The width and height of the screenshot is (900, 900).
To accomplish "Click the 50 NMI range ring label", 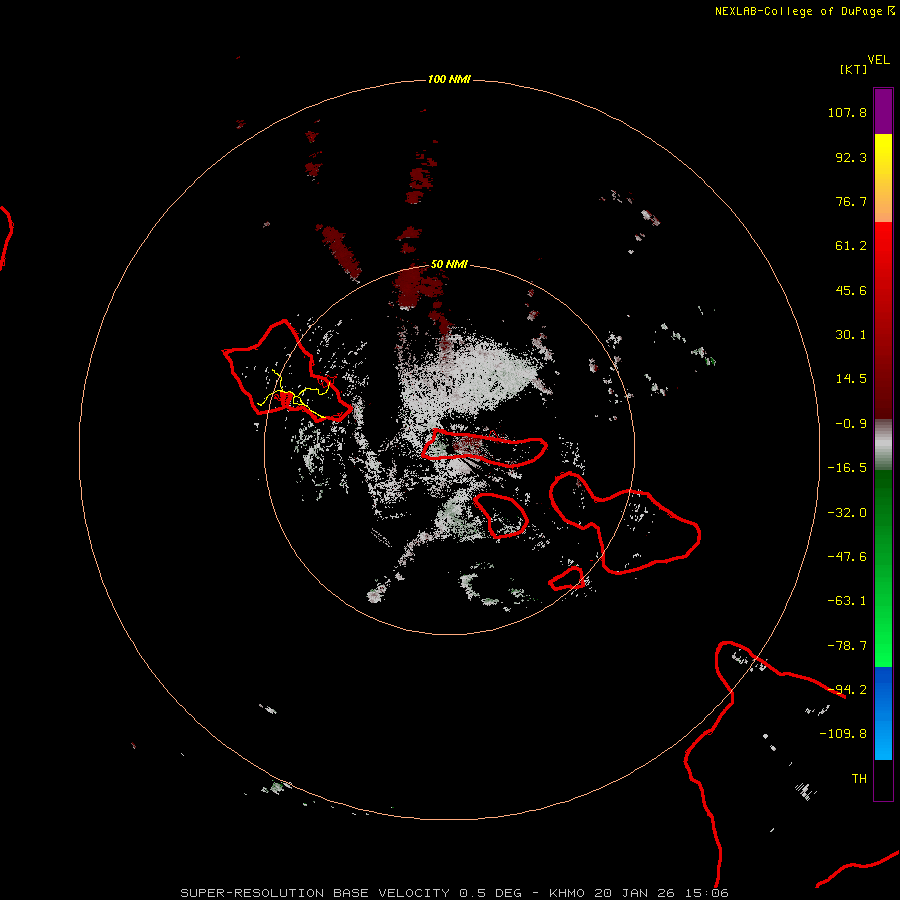I will 449,264.
